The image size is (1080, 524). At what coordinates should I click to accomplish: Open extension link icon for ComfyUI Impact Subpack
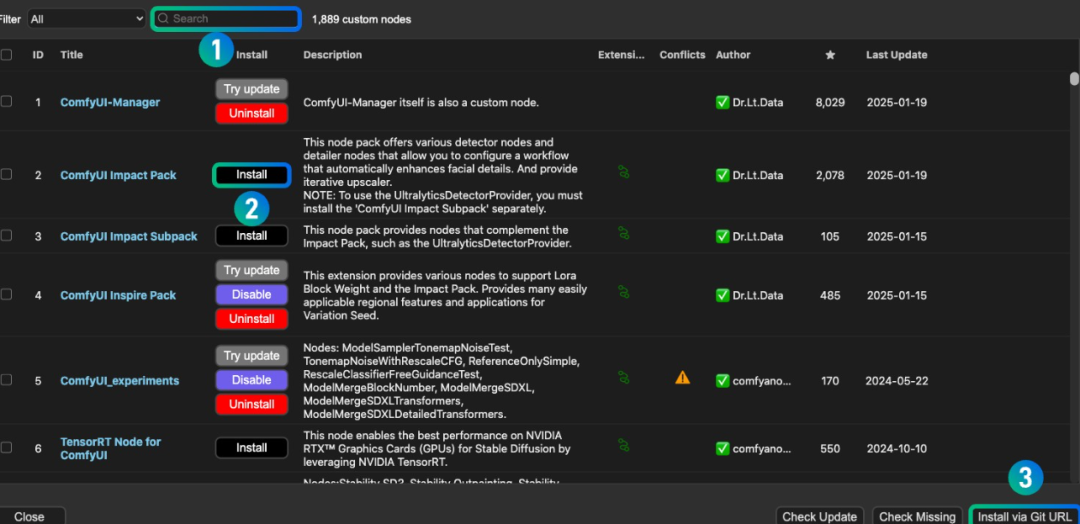tap(624, 234)
